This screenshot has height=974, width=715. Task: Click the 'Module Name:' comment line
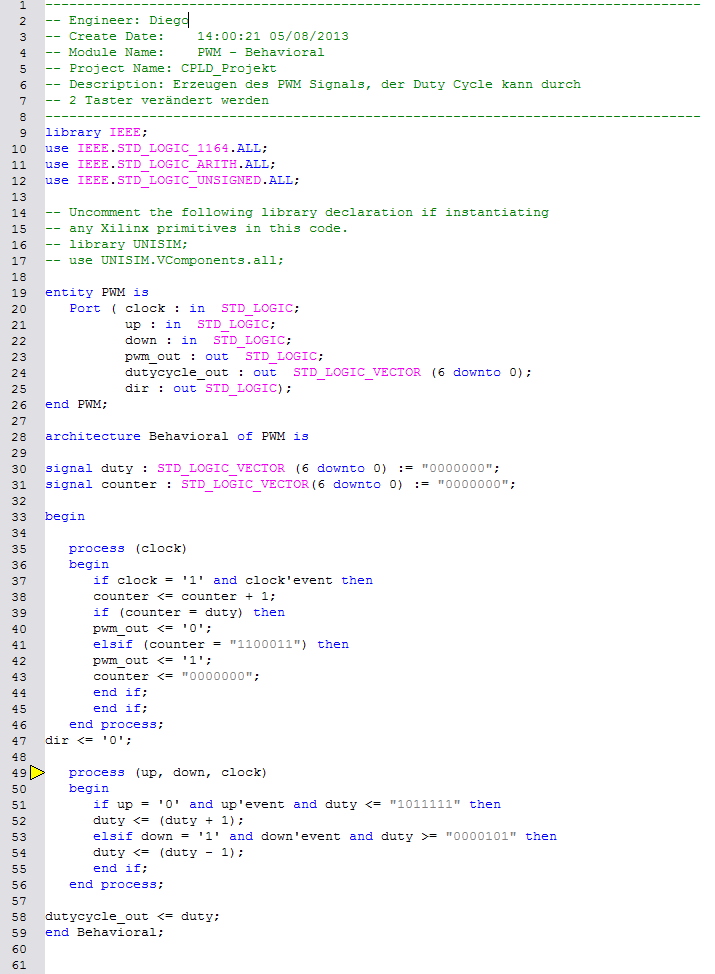coord(184,53)
